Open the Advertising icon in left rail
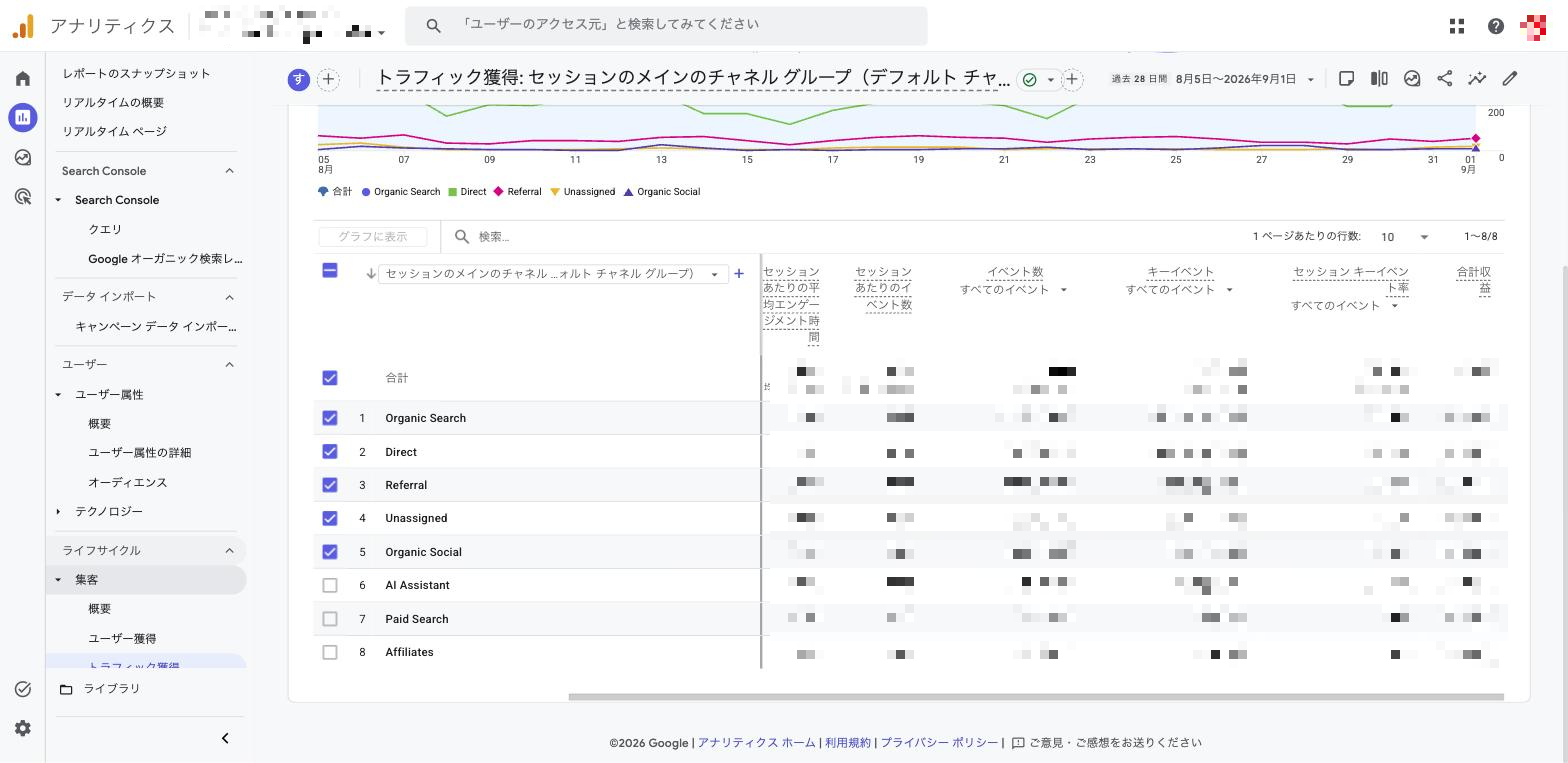 [23, 197]
